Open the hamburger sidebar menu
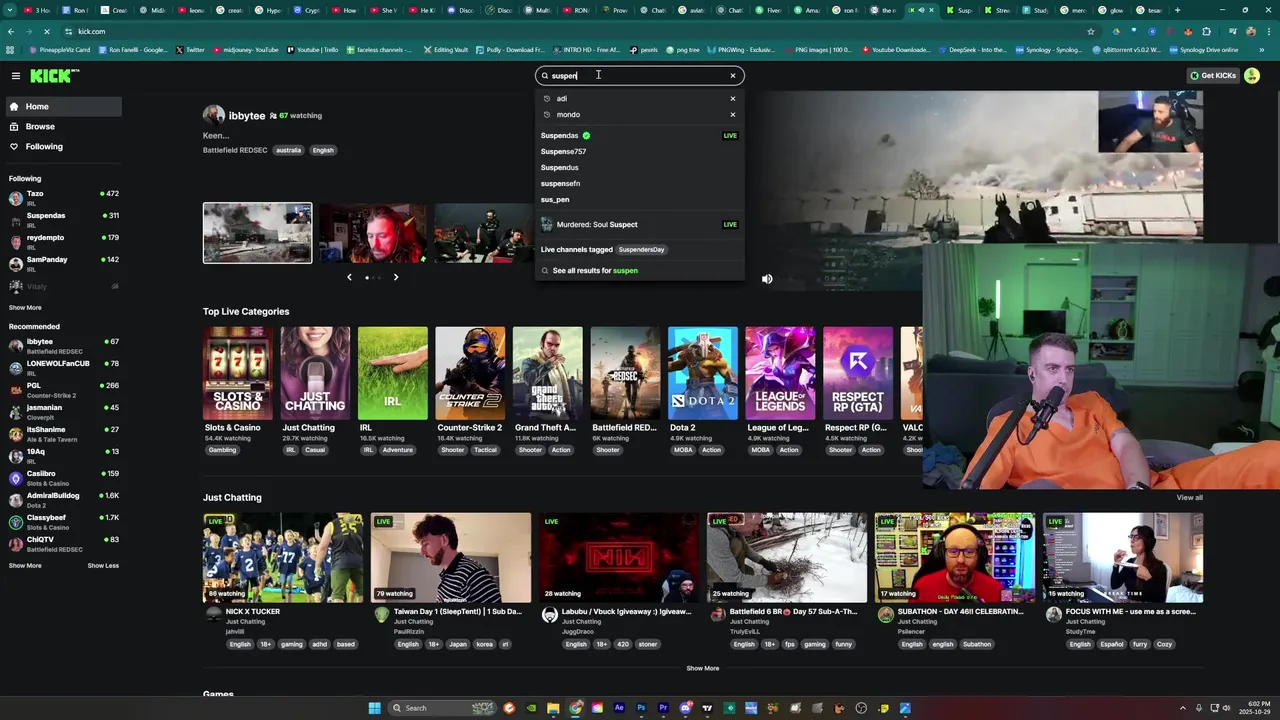The image size is (1280, 720). (15, 76)
